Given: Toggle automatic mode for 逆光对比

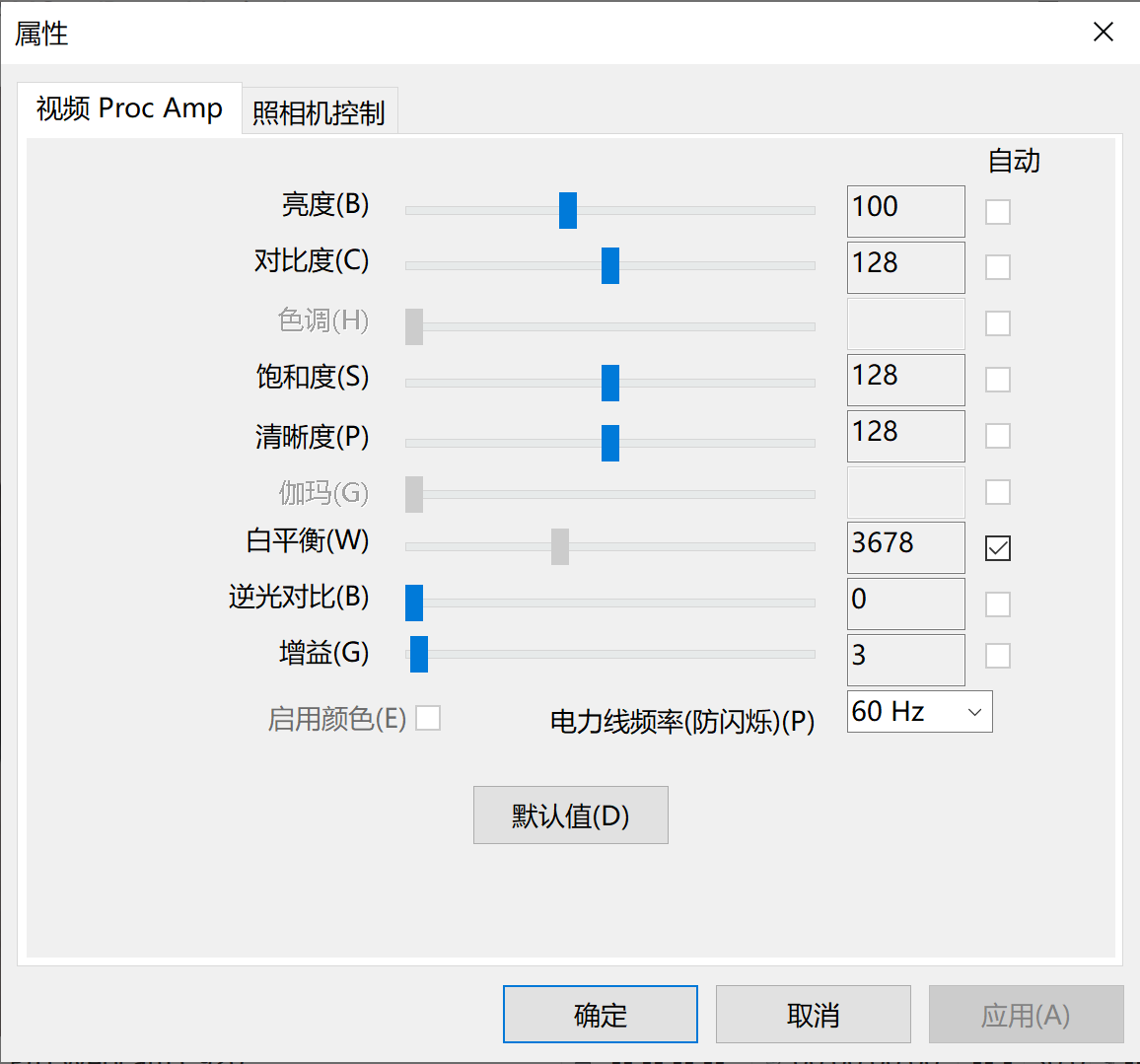Looking at the screenshot, I should (997, 603).
